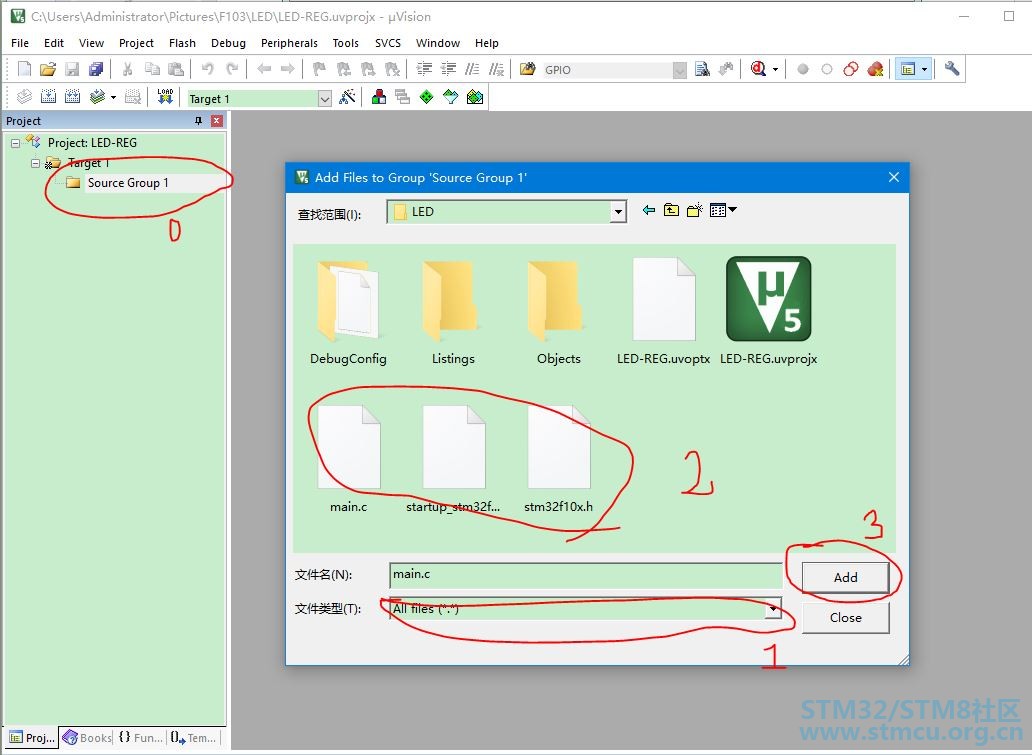Screen dimensions: 1032x755
Task: Click the Save All toolbar icon
Action: [x=96, y=68]
